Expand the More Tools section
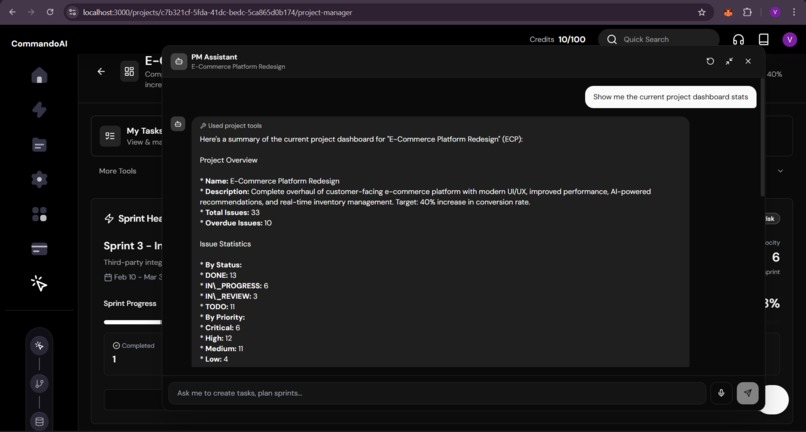806x432 pixels. tap(118, 171)
